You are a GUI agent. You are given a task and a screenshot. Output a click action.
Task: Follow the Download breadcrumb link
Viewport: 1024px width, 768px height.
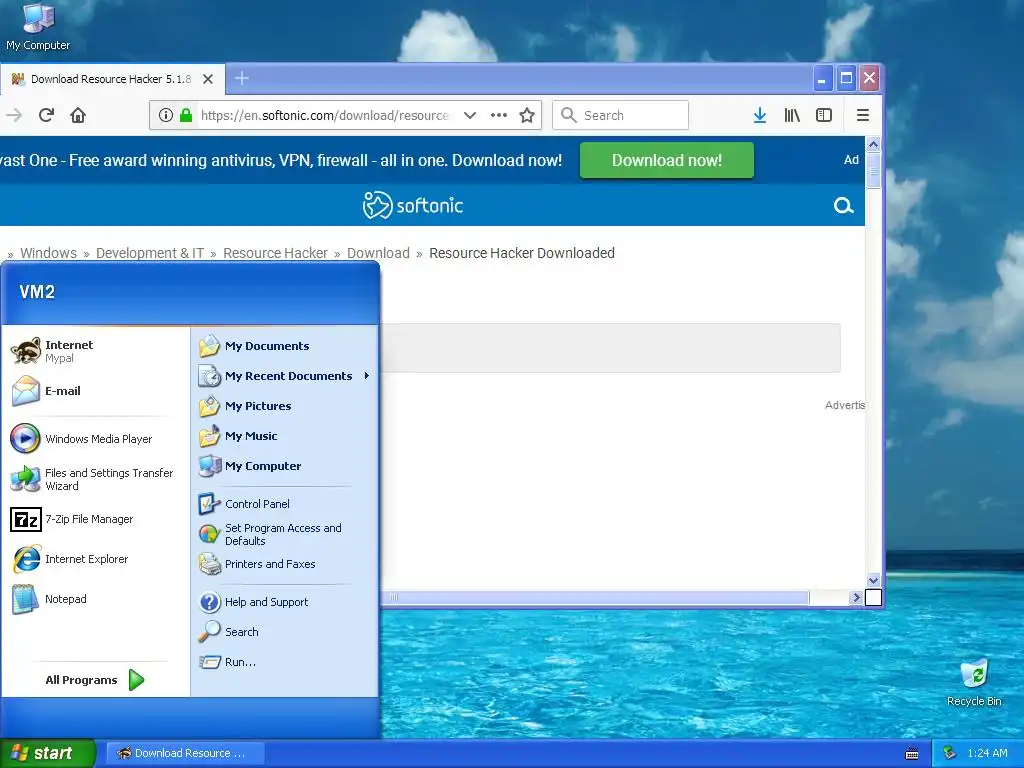coord(378,253)
